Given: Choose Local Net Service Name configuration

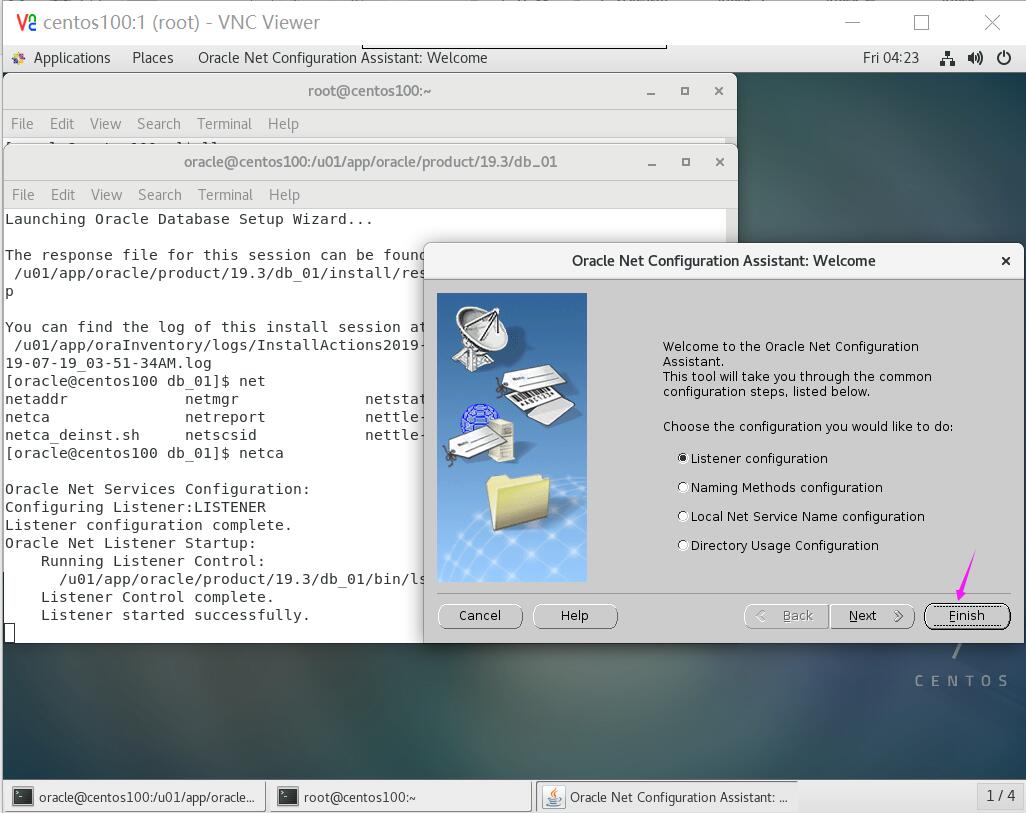Looking at the screenshot, I should tap(682, 516).
